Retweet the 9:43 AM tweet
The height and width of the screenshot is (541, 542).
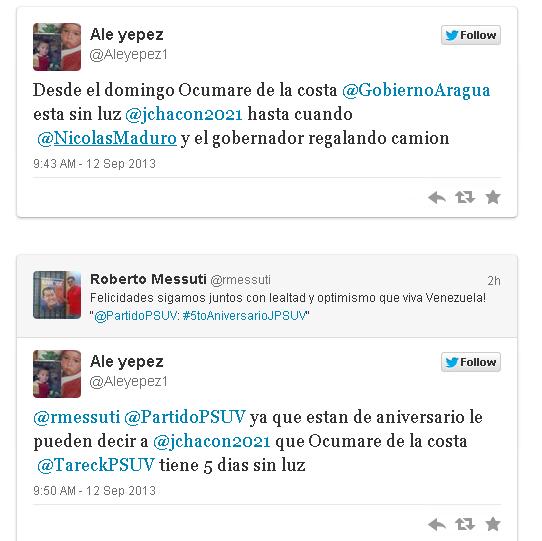click(x=465, y=197)
